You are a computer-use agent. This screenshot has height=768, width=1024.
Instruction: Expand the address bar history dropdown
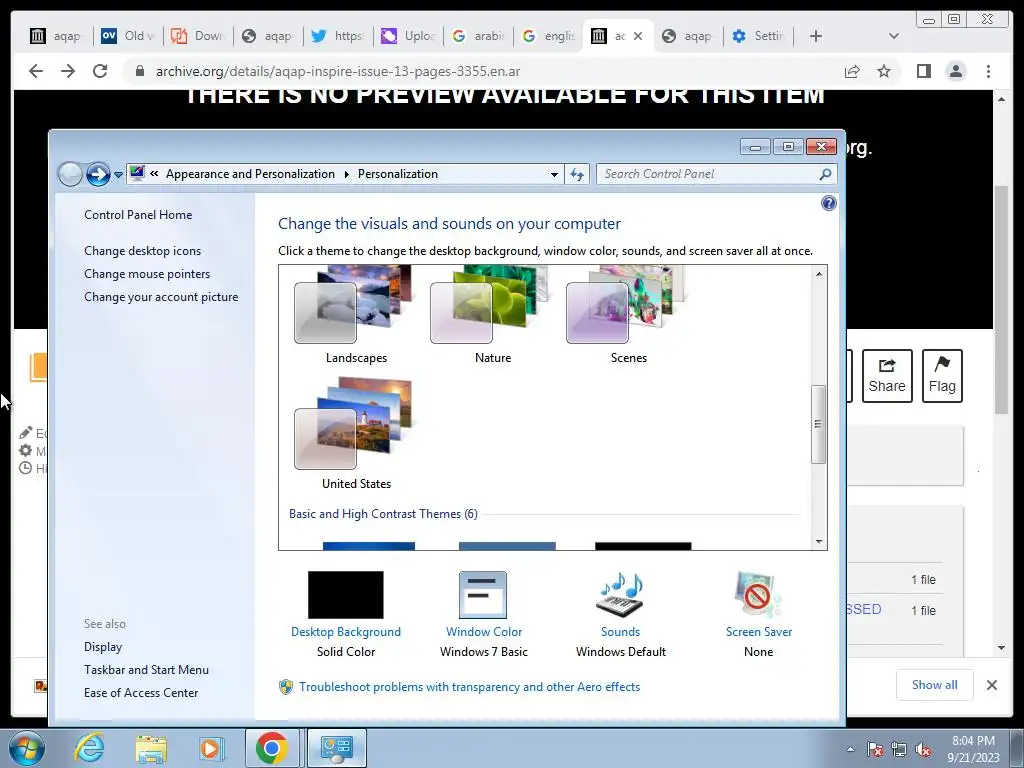[554, 174]
